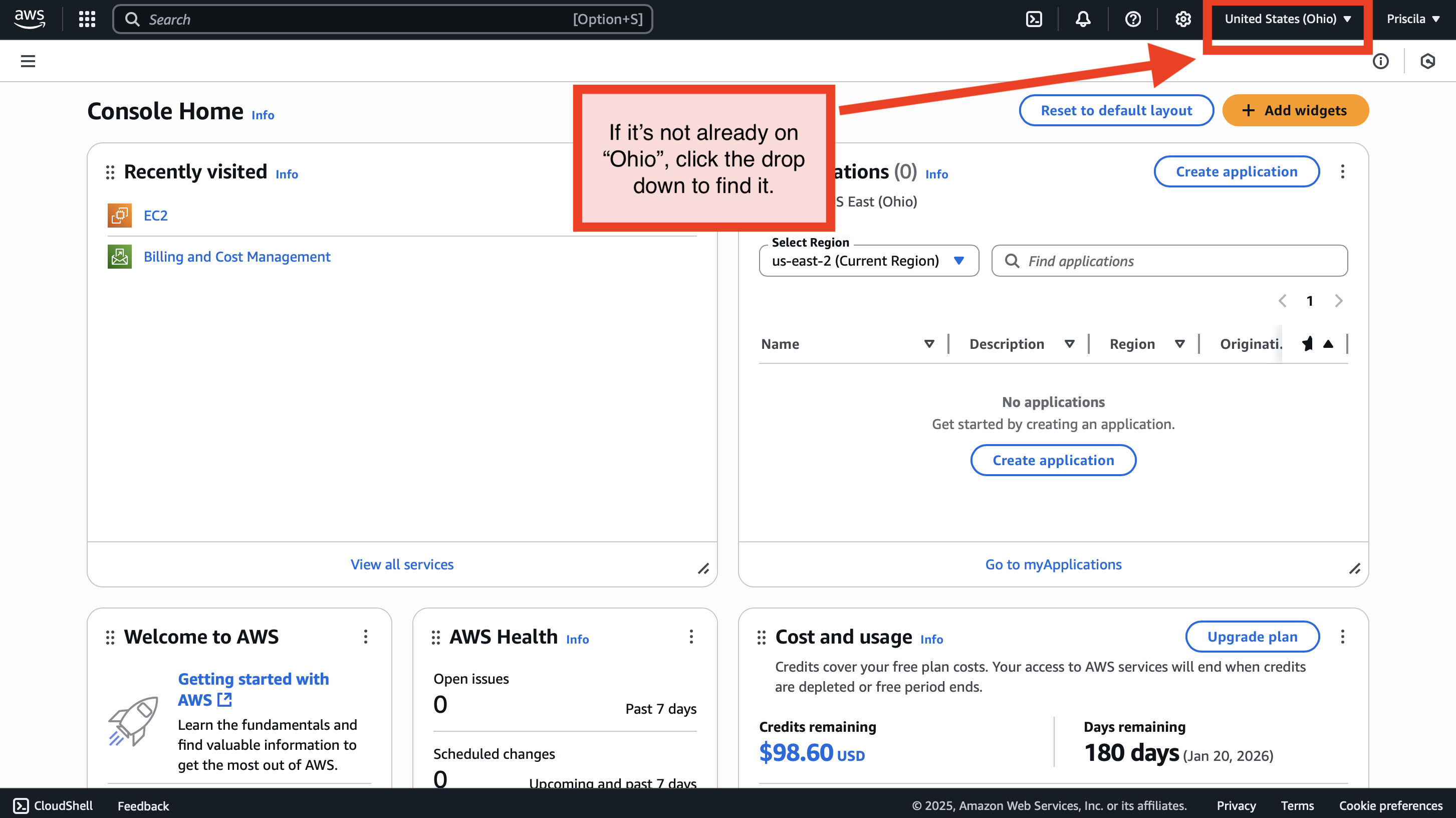This screenshot has height=818, width=1456.
Task: Click the Applications widget resize corner icon
Action: [1354, 569]
